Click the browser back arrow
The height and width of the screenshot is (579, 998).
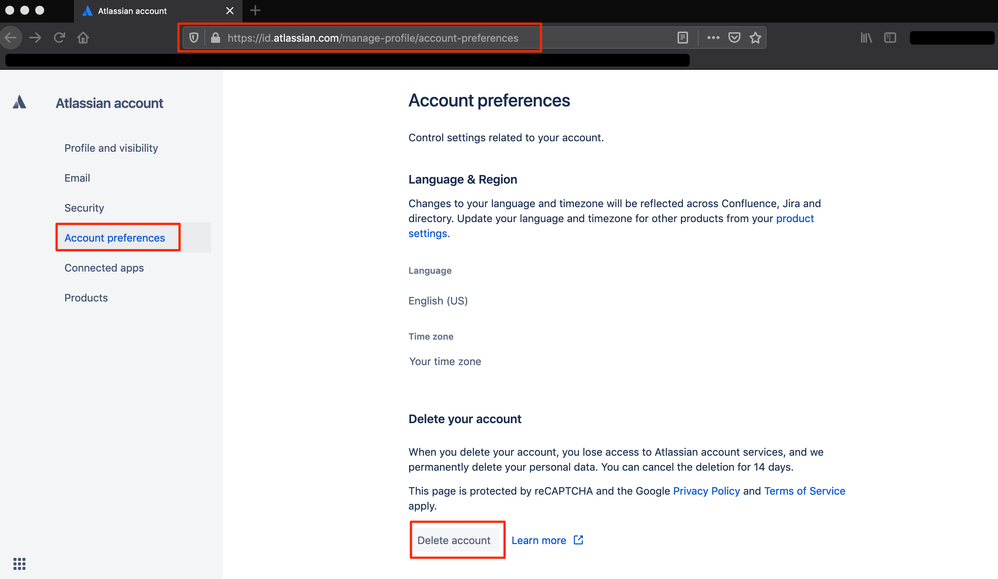coord(11,38)
